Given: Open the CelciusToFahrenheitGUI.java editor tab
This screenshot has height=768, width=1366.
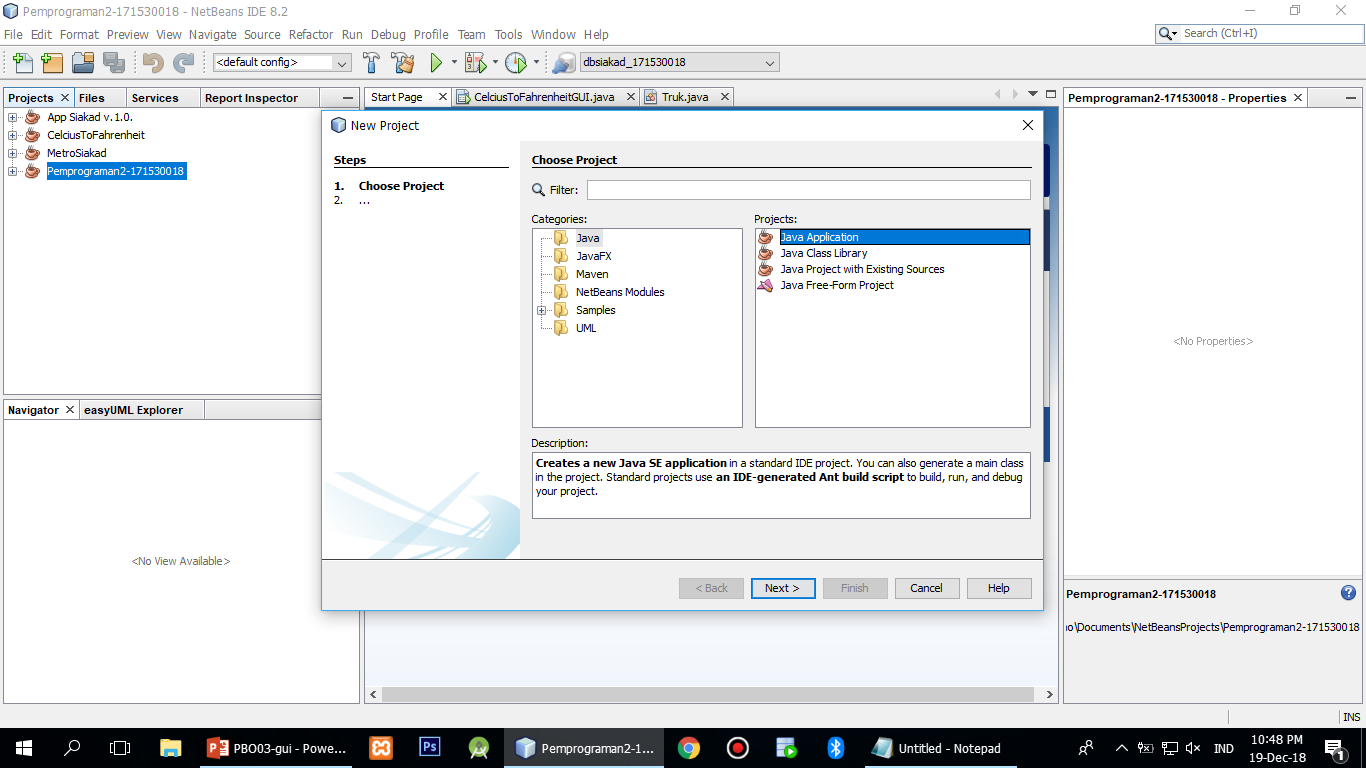Looking at the screenshot, I should [x=545, y=97].
